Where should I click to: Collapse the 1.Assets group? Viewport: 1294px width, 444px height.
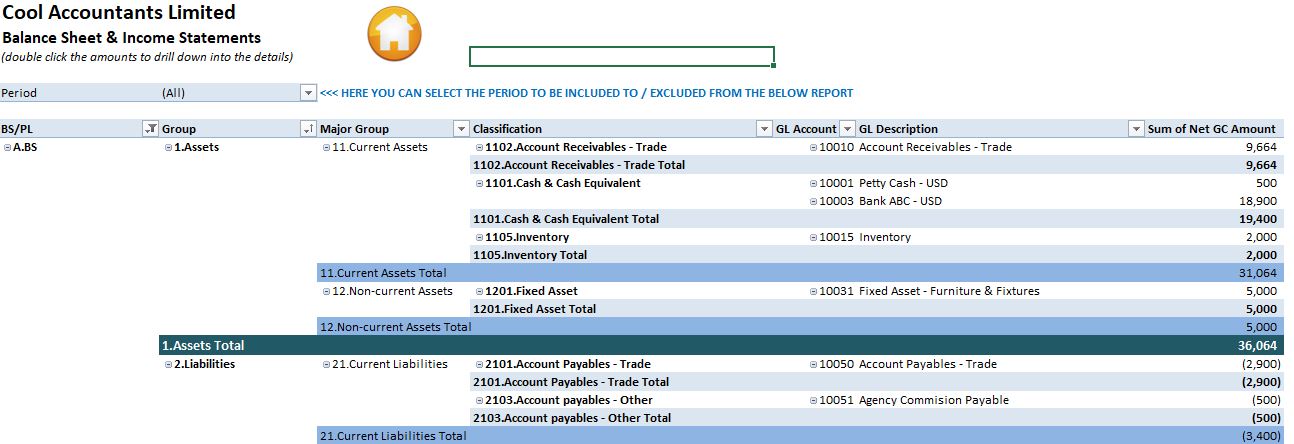168,147
